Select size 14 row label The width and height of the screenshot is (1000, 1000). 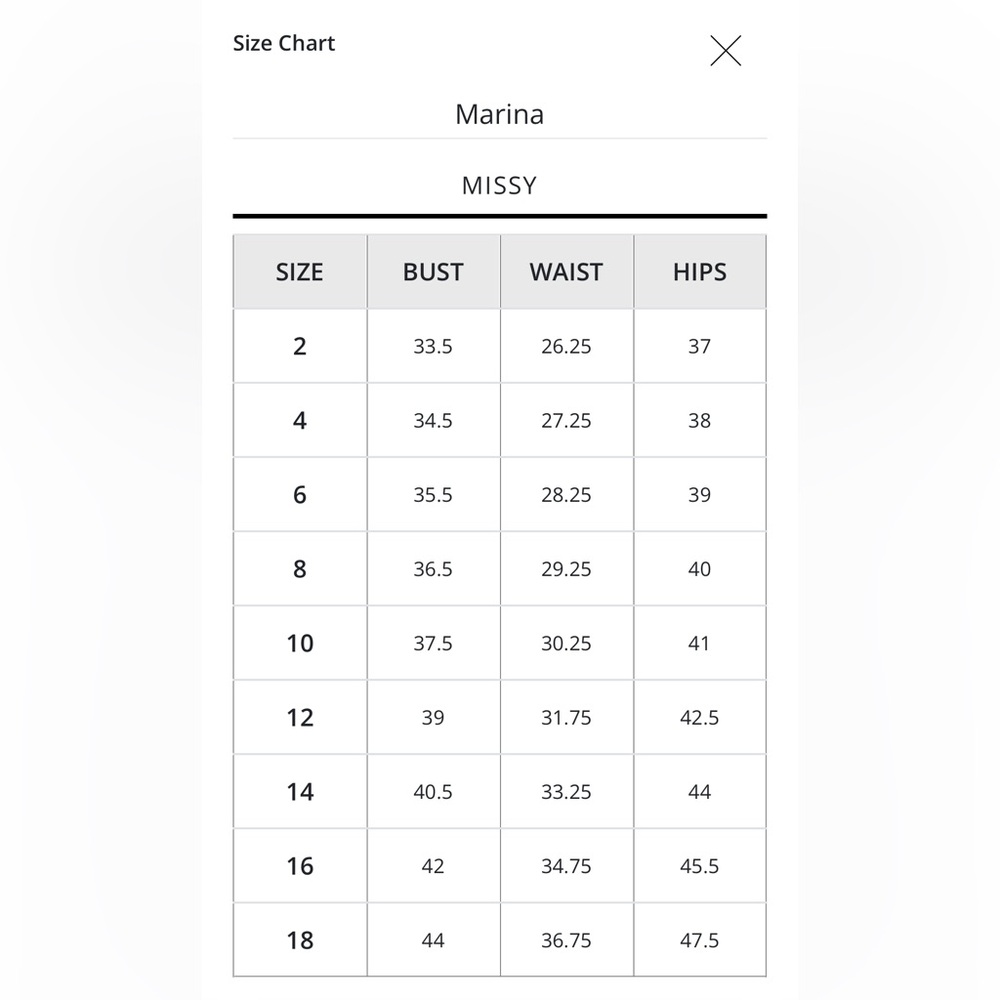(300, 791)
